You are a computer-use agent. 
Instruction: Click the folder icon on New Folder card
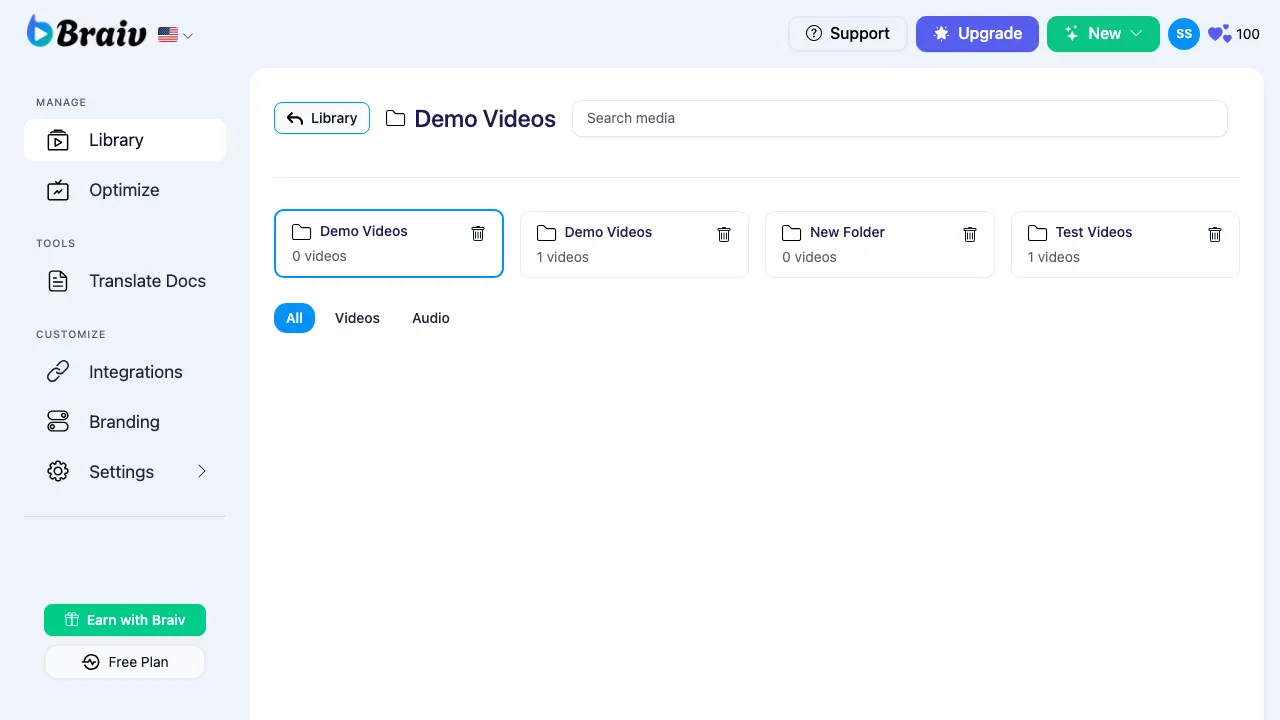click(x=792, y=233)
